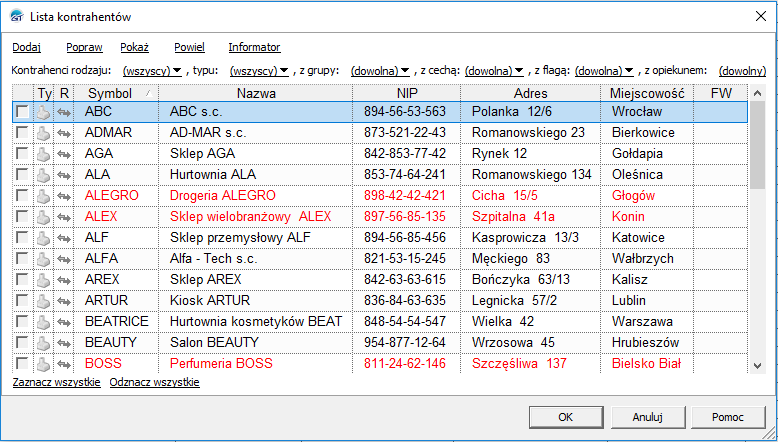Click the type icon in BEATRICE row
This screenshot has height=442, width=778.
[43, 321]
